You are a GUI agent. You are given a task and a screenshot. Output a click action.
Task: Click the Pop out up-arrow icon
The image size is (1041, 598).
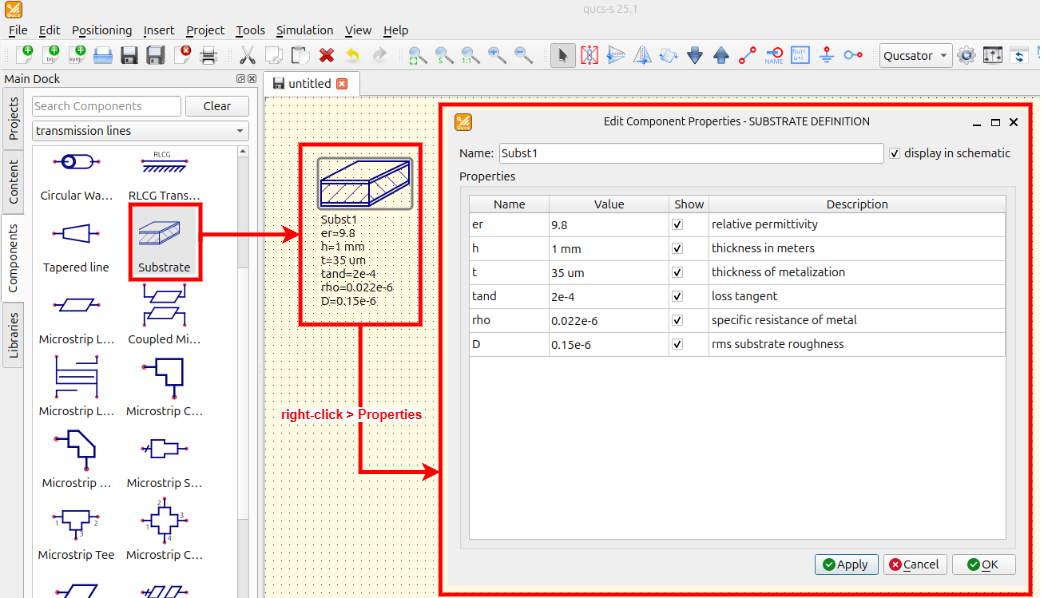point(721,56)
